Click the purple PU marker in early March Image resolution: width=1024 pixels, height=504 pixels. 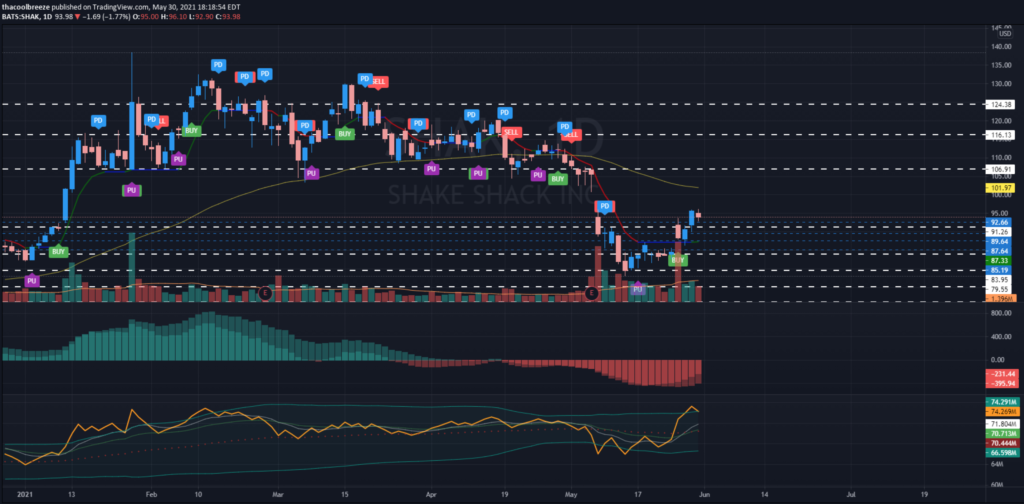click(311, 173)
